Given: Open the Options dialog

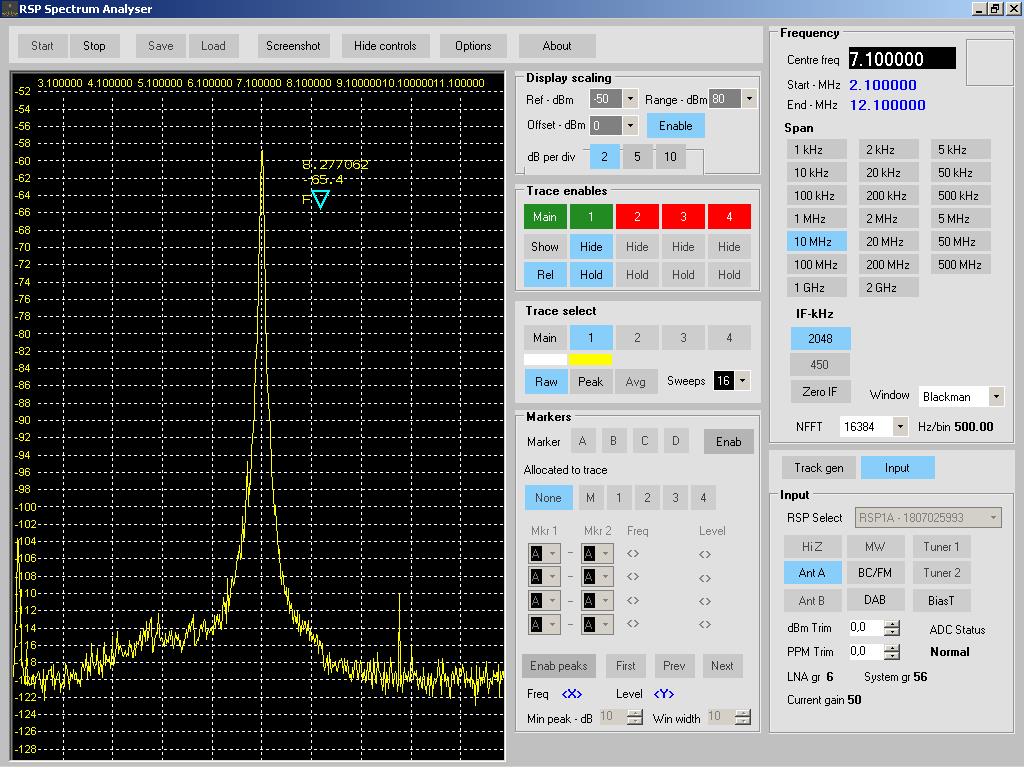Looking at the screenshot, I should [473, 46].
